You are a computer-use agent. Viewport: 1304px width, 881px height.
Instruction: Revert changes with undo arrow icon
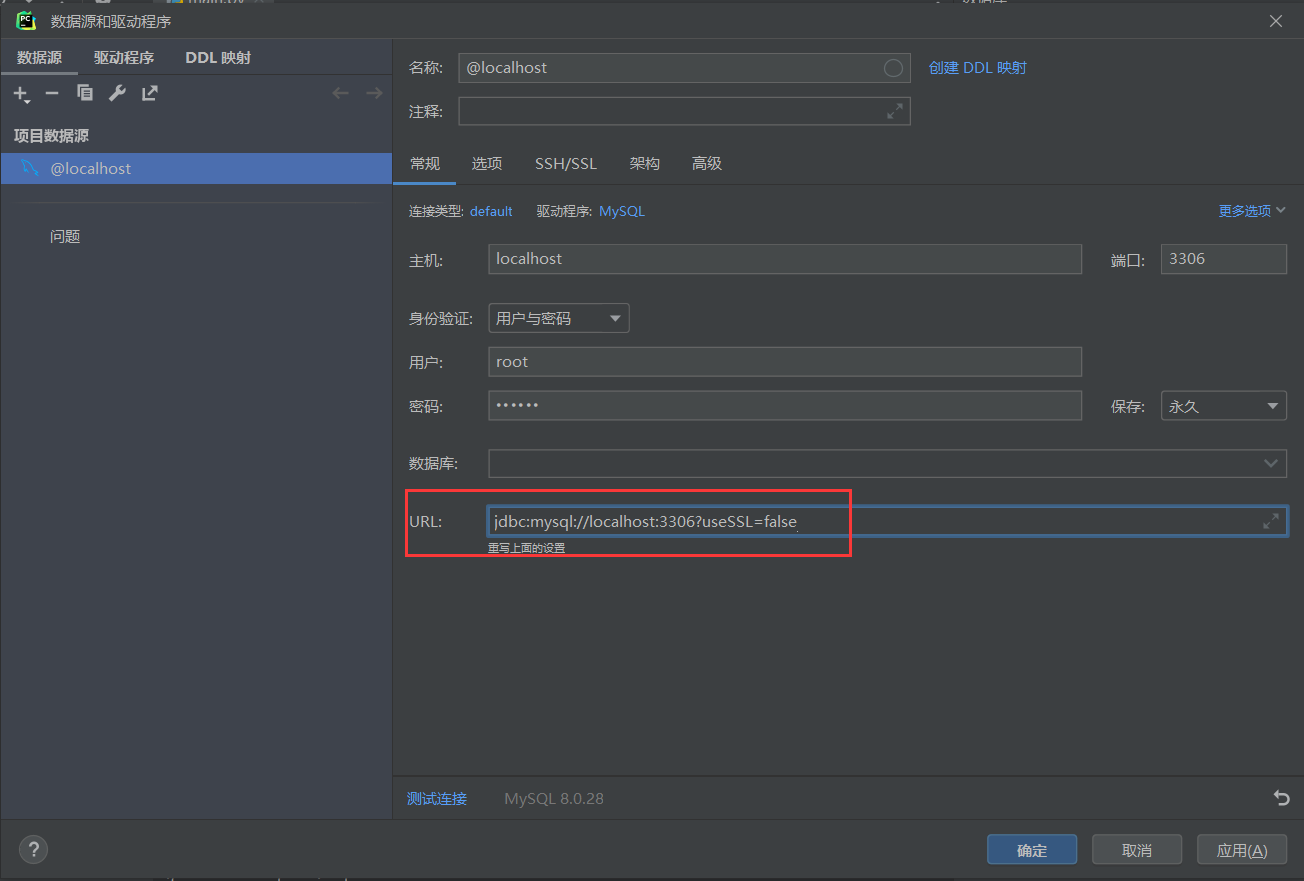1281,798
